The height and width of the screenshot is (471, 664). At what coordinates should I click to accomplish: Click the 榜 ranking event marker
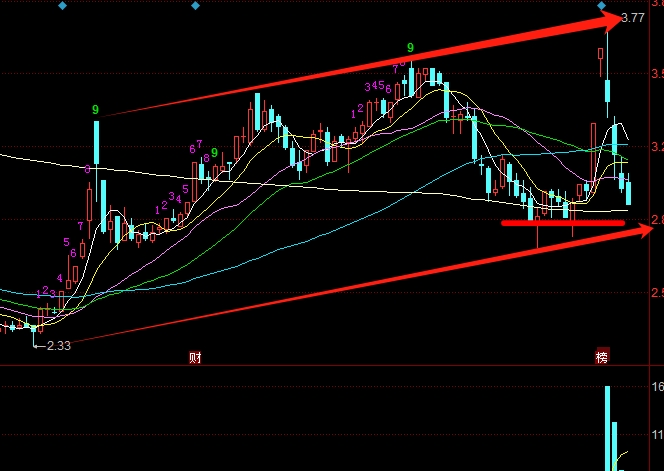(602, 357)
